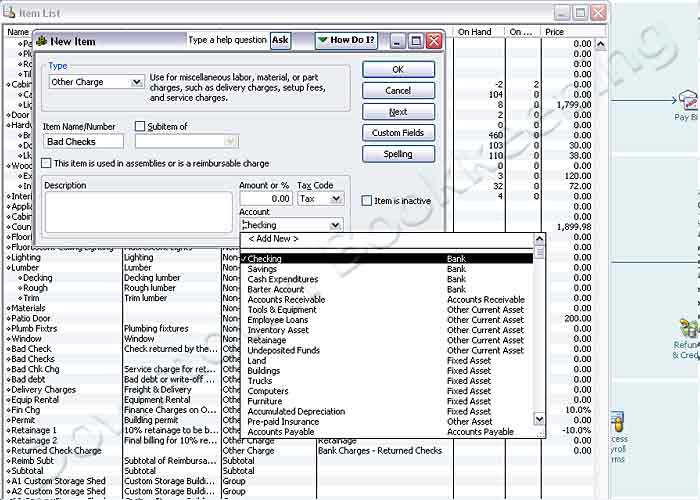Click the On Hand column header

[479, 32]
